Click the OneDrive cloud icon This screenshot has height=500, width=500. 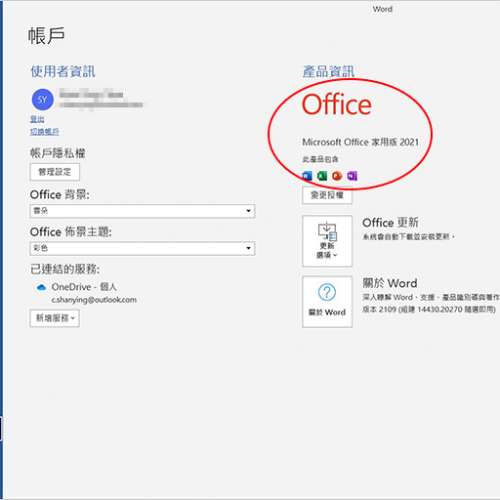(x=41, y=287)
